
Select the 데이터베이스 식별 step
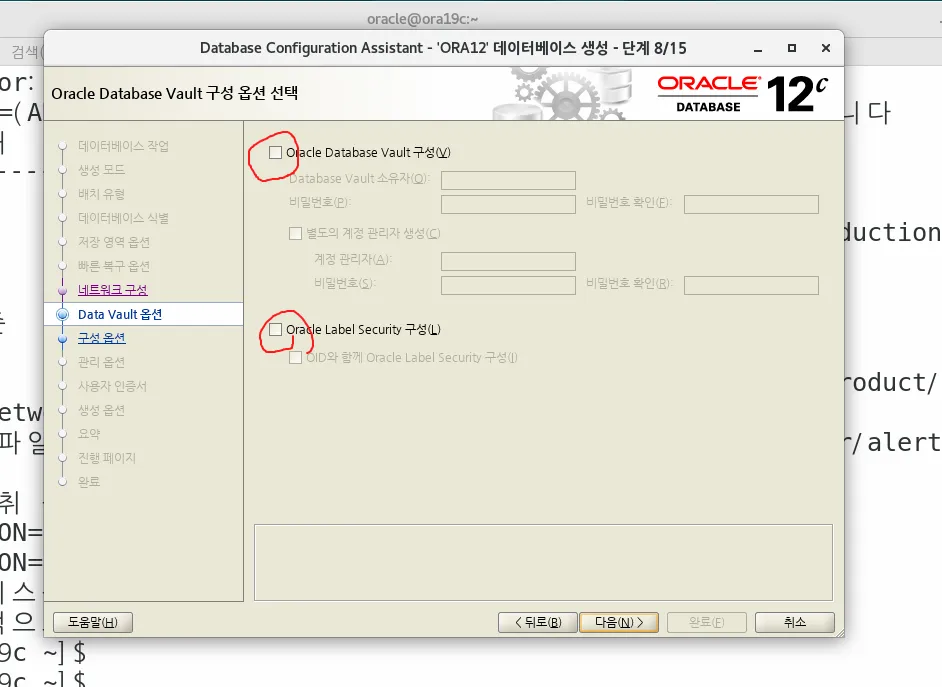[x=123, y=218]
